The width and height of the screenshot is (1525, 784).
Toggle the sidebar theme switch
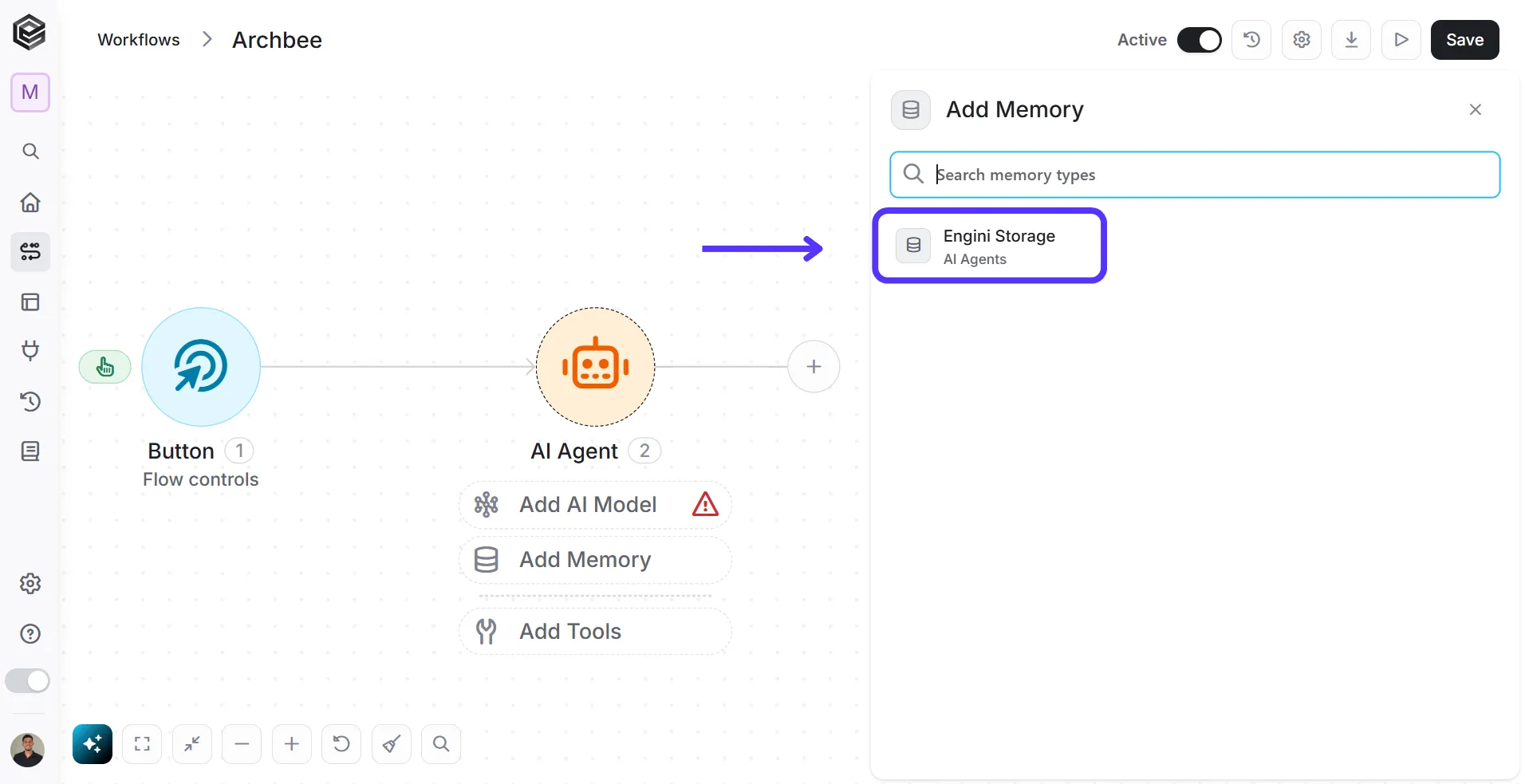tap(27, 681)
